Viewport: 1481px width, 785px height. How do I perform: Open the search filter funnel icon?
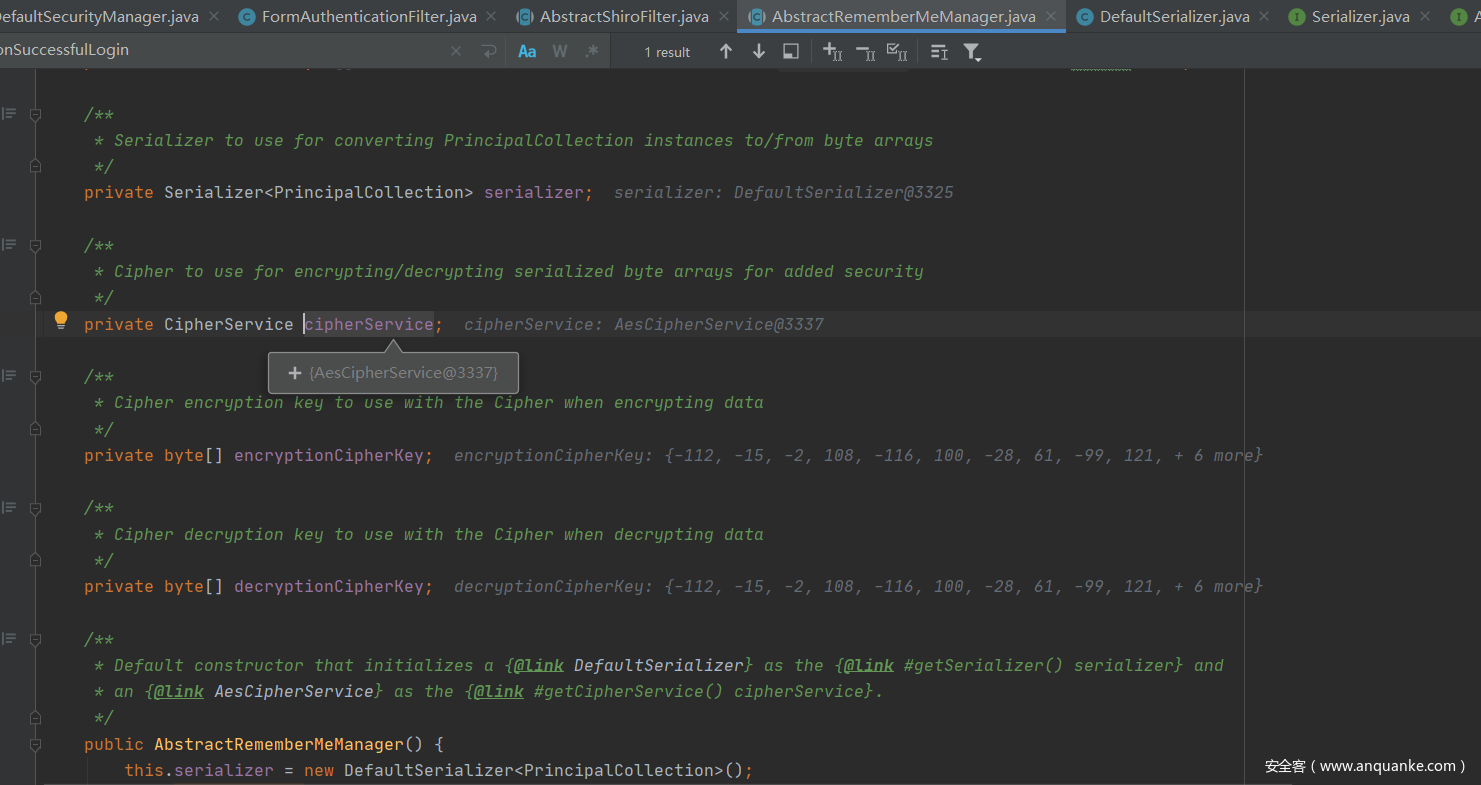[x=972, y=52]
